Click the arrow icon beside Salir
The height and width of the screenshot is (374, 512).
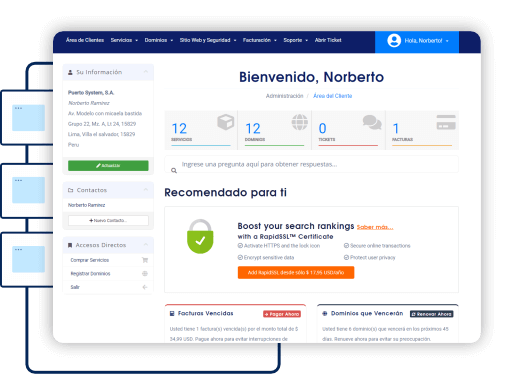pos(145,287)
